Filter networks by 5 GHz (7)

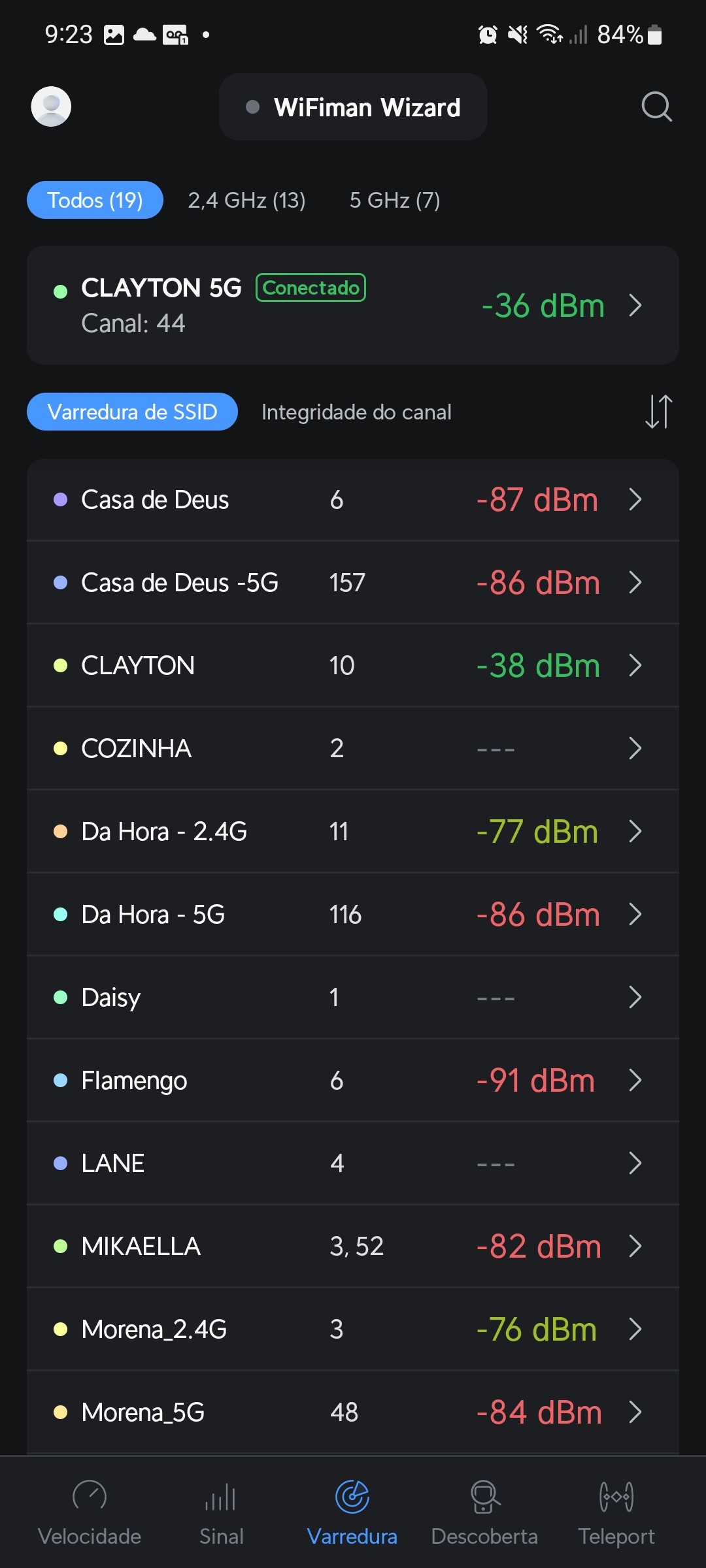click(x=394, y=200)
